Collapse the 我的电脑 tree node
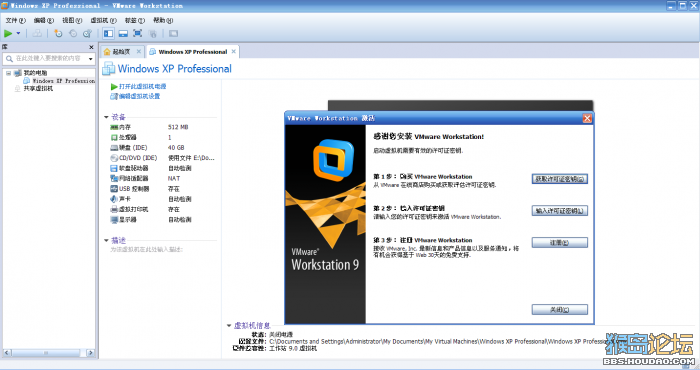700x370 pixels. [8, 73]
